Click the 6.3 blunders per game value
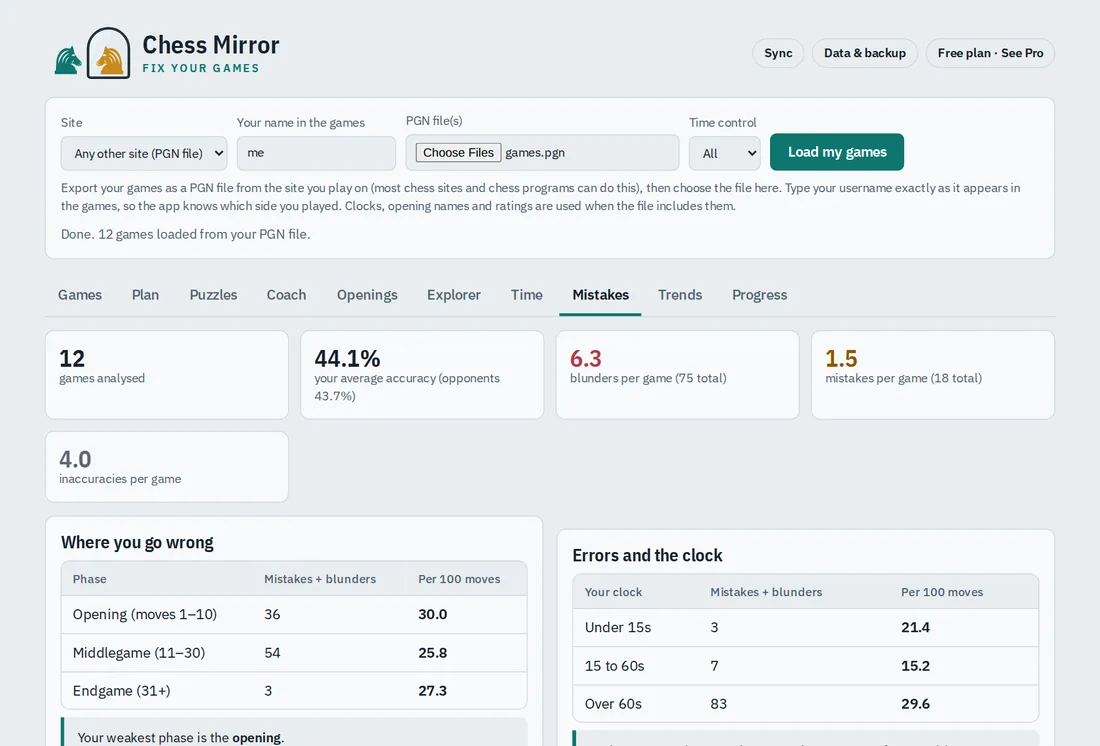1100x746 pixels. (586, 359)
